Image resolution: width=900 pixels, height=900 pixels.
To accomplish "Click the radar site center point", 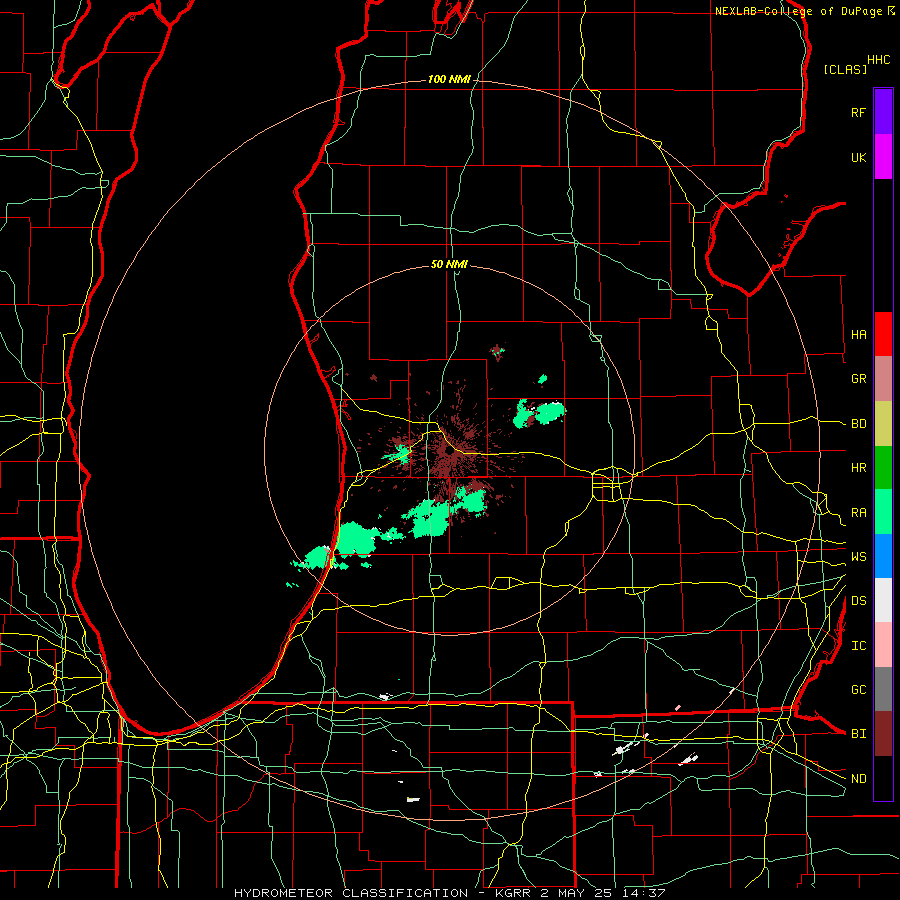I will click(x=449, y=451).
